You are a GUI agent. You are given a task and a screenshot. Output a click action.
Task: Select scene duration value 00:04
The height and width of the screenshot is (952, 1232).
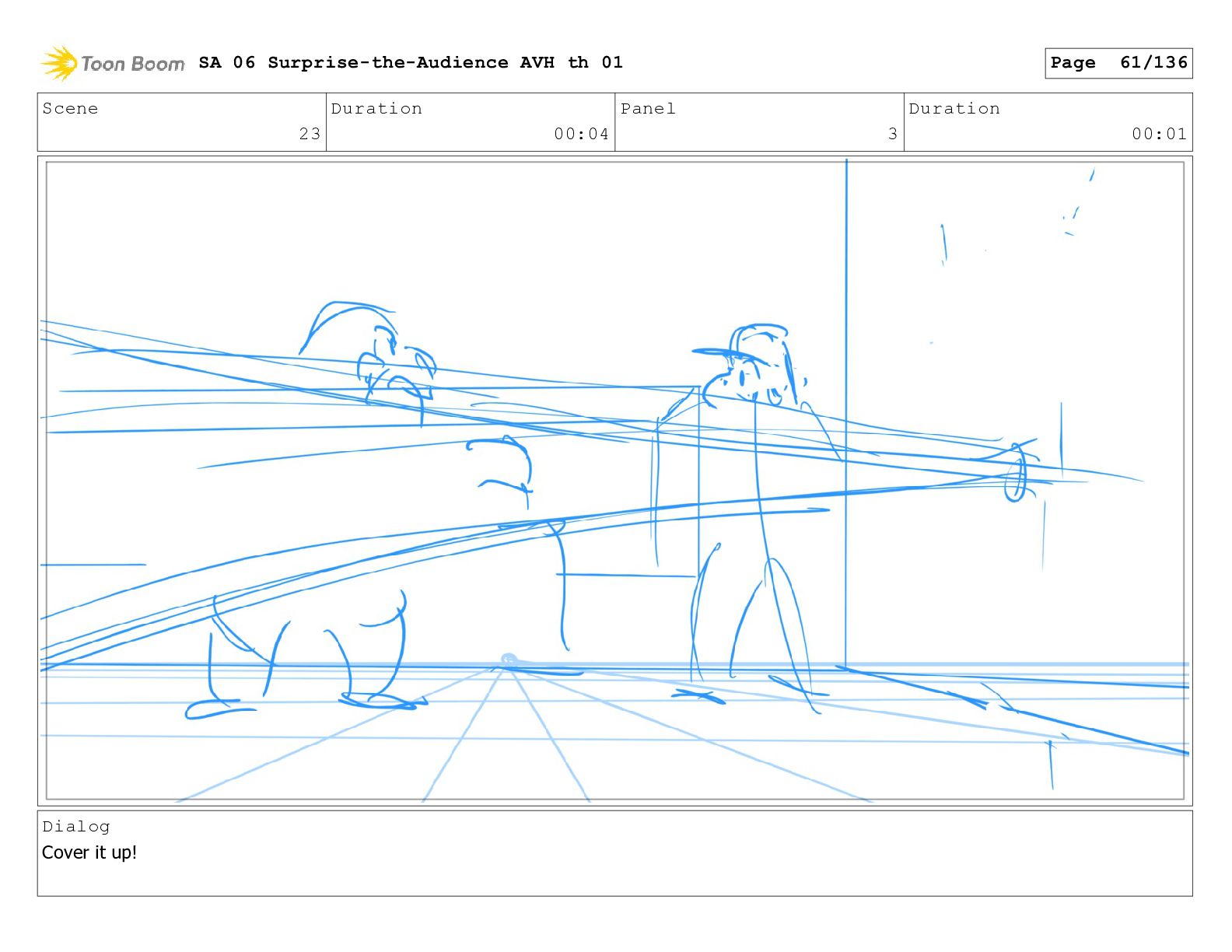(581, 134)
